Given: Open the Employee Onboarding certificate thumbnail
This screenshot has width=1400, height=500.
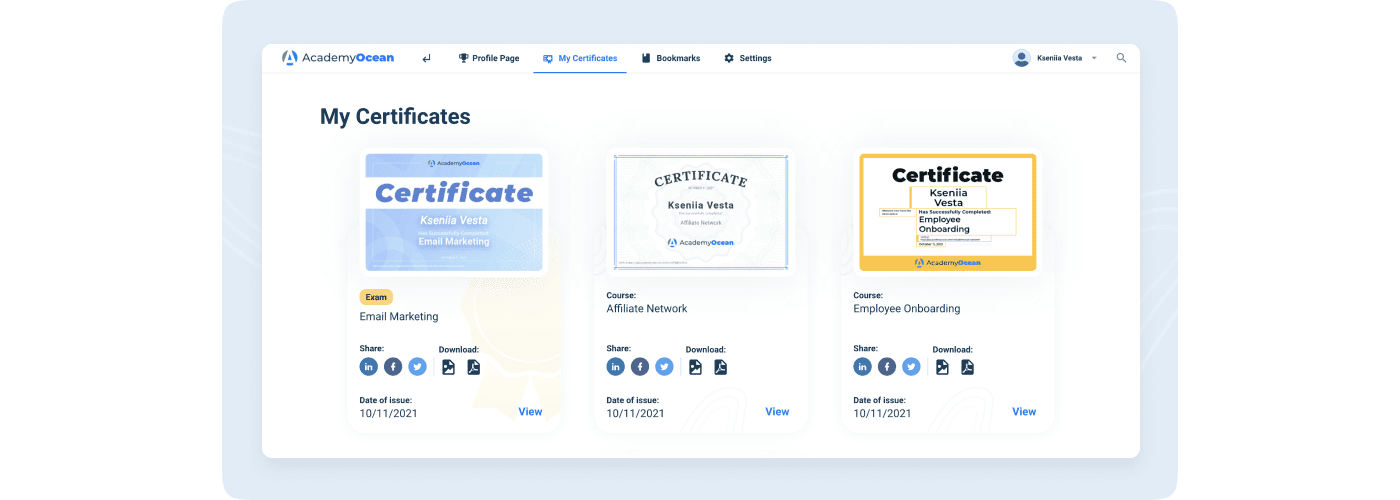Looking at the screenshot, I should pos(948,212).
